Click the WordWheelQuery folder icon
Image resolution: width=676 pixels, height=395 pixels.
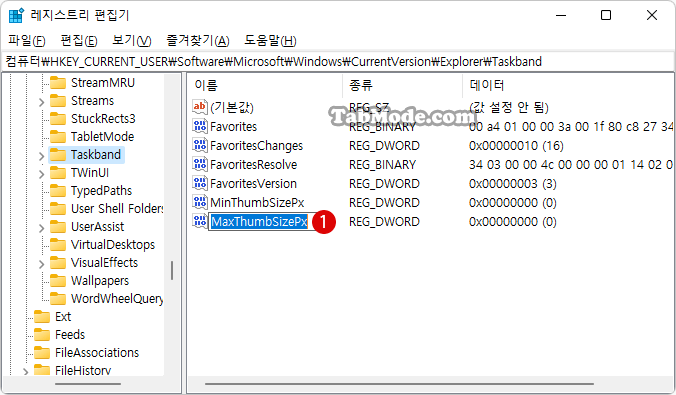tap(58, 298)
